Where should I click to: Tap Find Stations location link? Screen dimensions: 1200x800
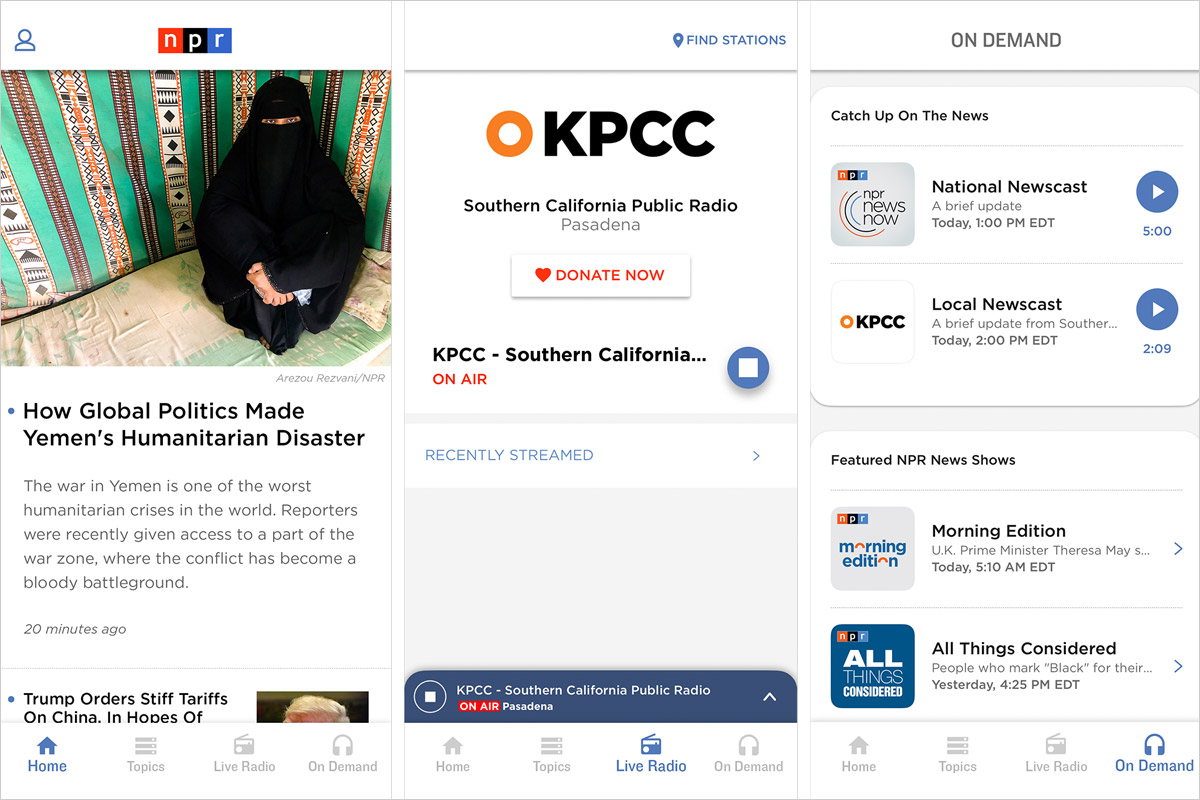click(x=729, y=40)
